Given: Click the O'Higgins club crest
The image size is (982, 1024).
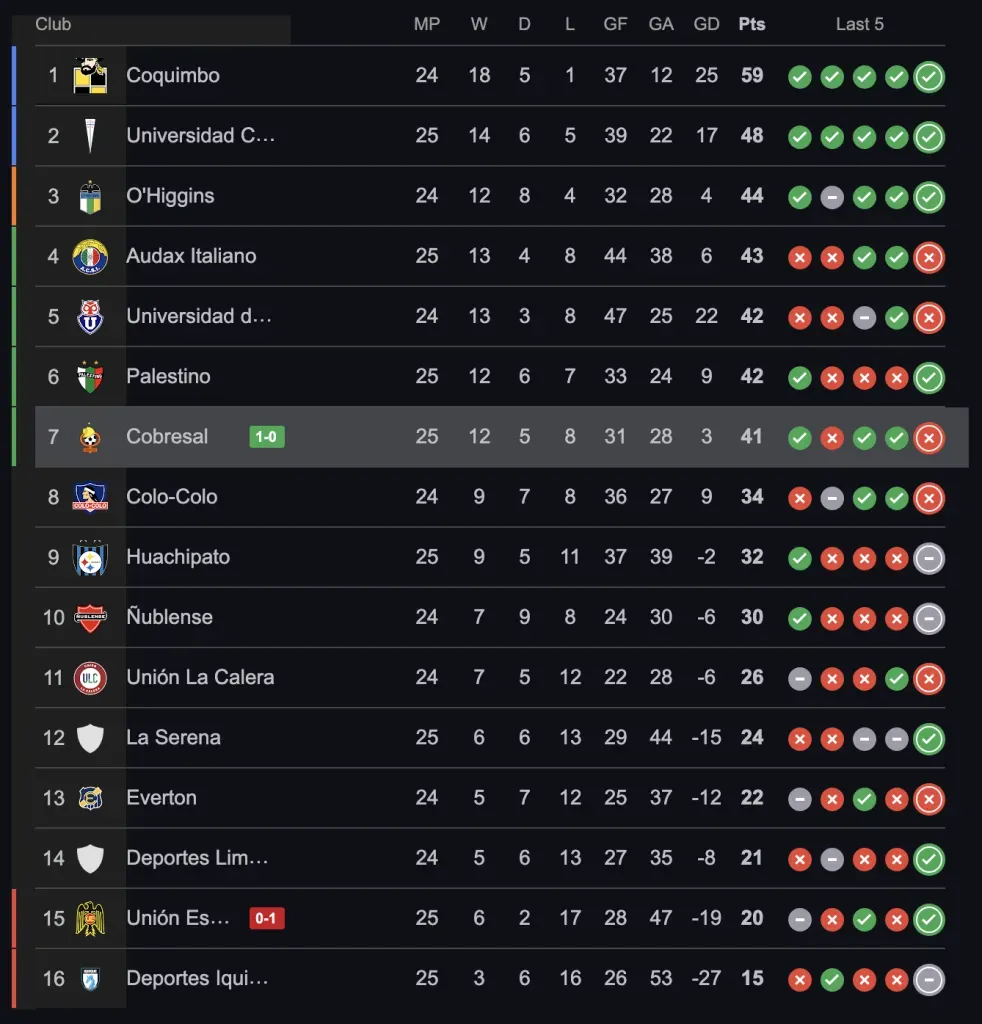Looking at the screenshot, I should 90,196.
